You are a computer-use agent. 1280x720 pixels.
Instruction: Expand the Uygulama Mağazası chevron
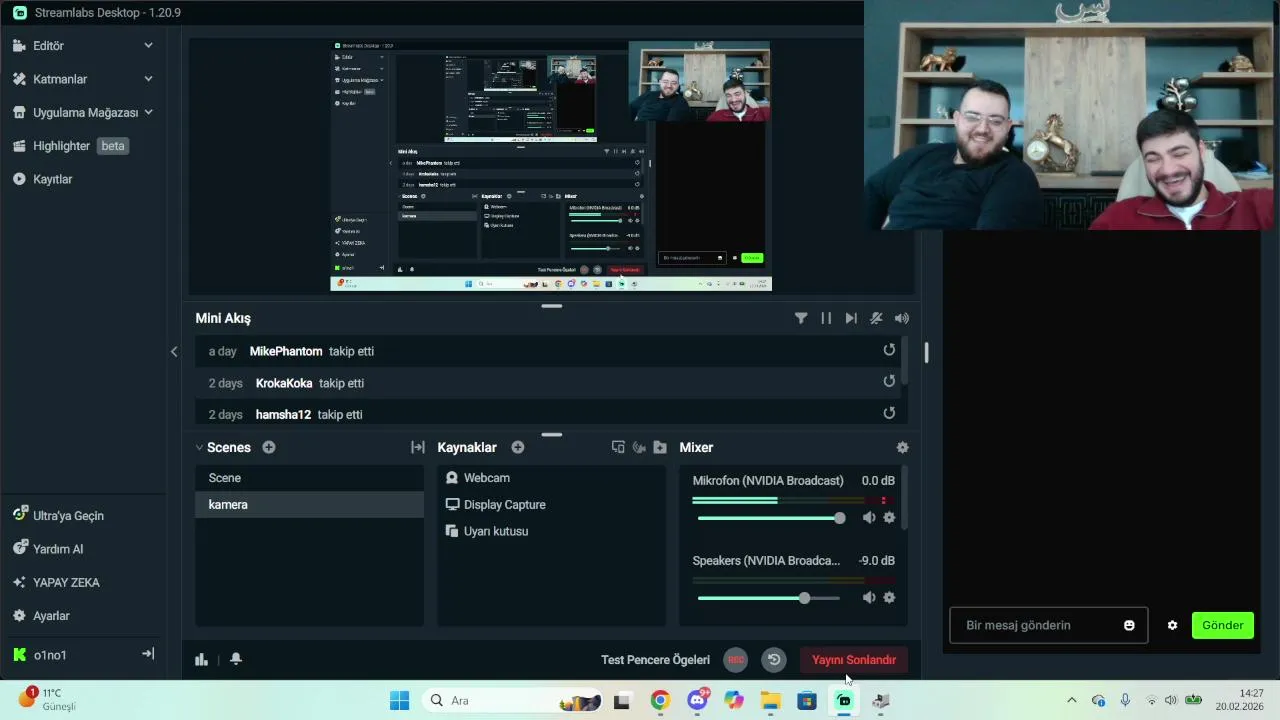click(148, 112)
